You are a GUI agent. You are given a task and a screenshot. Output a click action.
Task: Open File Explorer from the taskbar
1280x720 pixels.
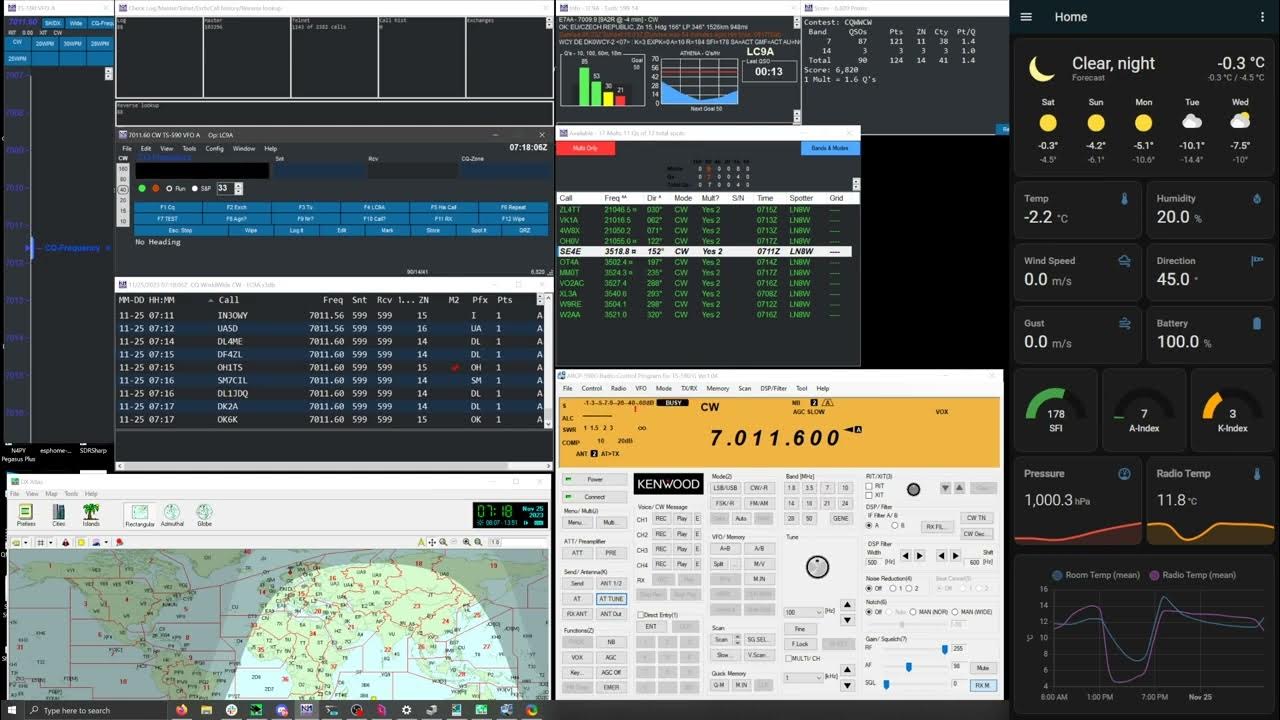[x=206, y=710]
